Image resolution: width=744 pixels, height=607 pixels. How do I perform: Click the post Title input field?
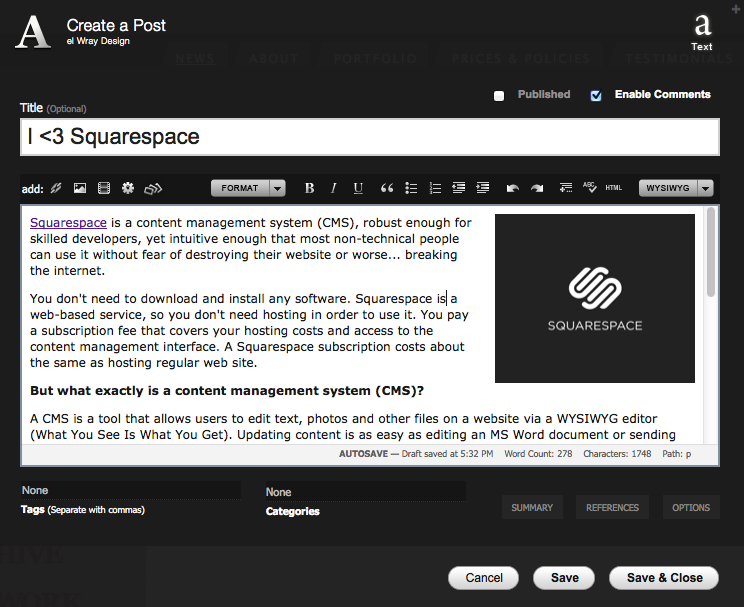pyautogui.click(x=370, y=137)
